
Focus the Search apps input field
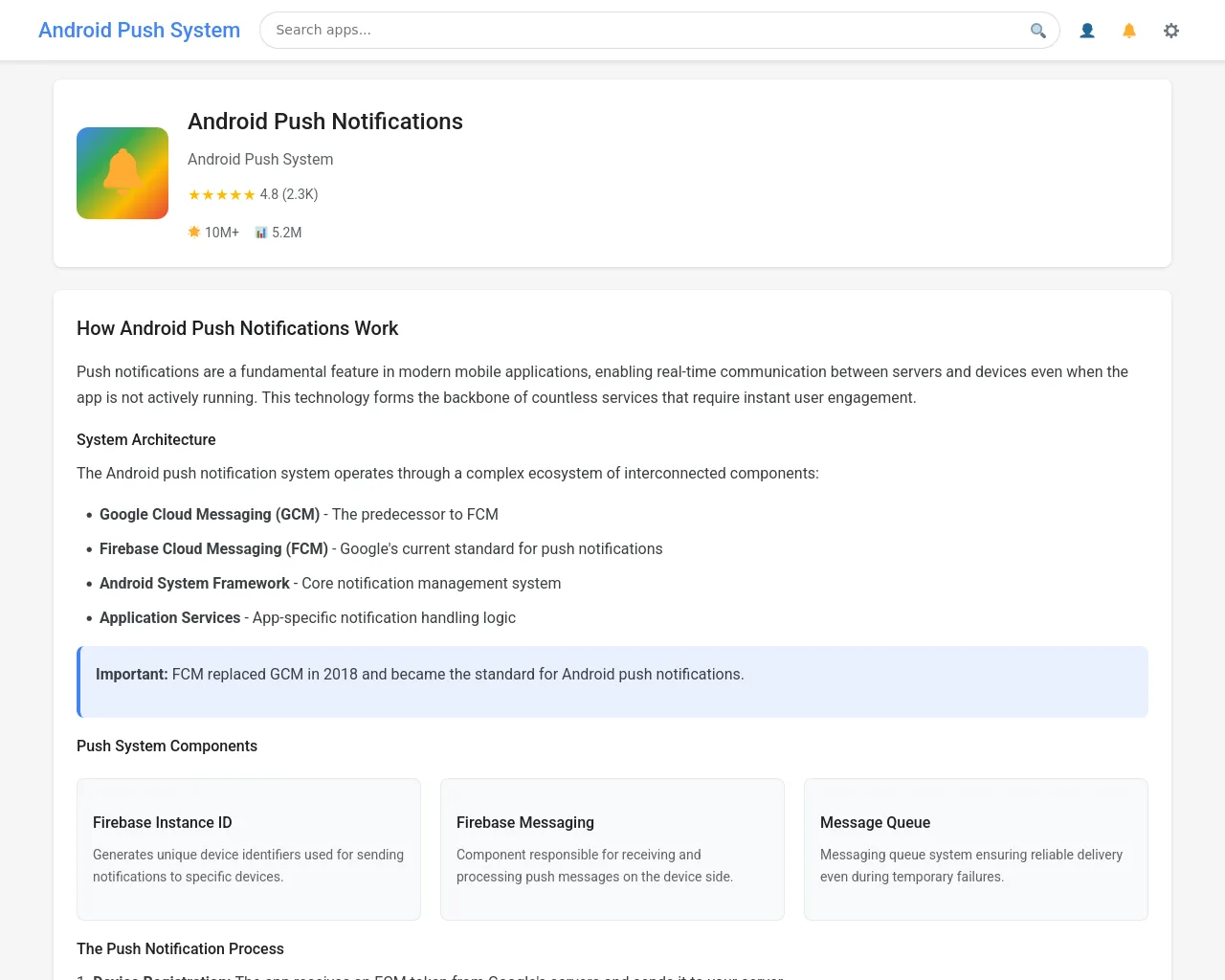pos(659,30)
